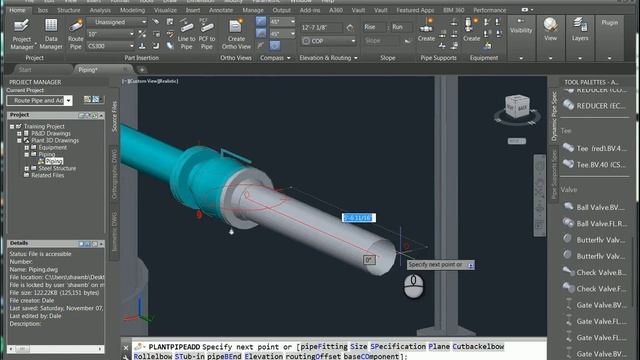640x360 pixels.
Task: Select the Source Files side tab
Action: [114, 116]
